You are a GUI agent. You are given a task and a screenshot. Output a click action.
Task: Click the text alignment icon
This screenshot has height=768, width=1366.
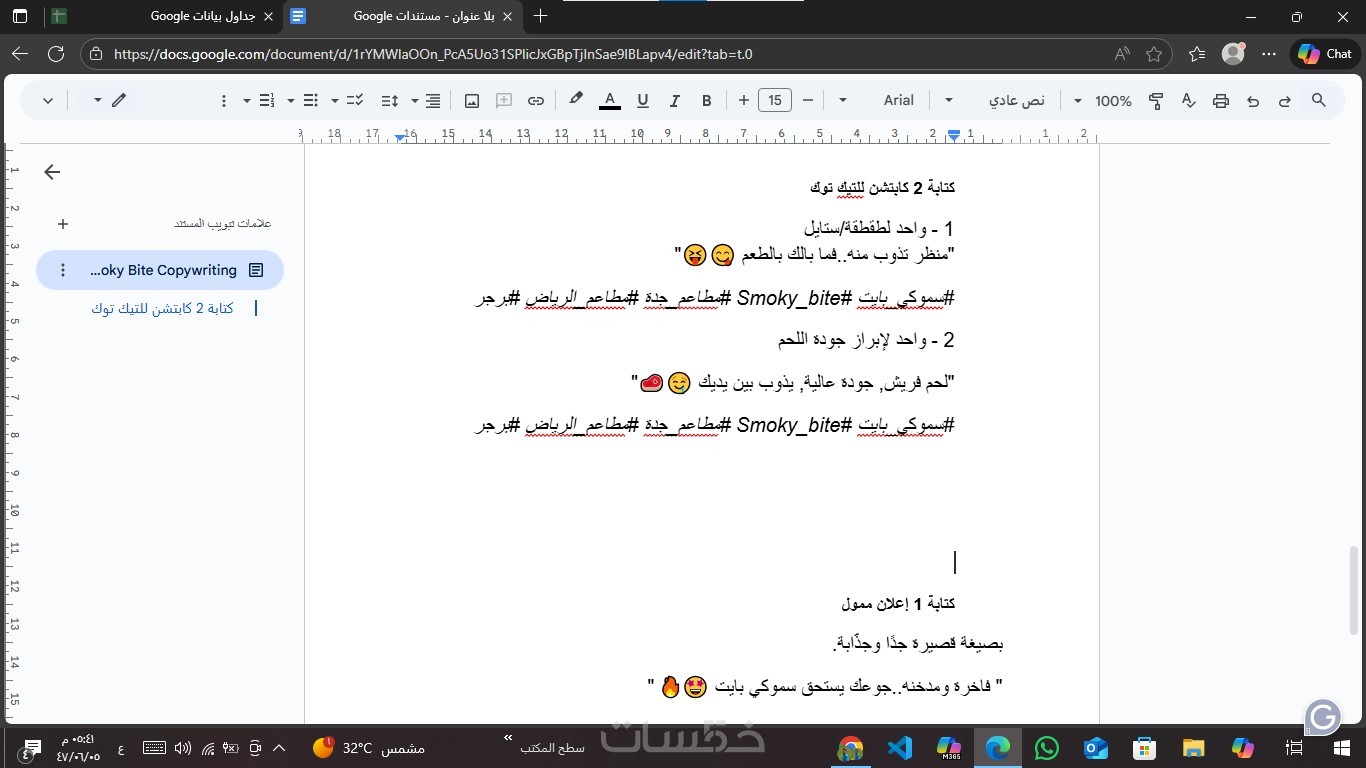(x=433, y=100)
